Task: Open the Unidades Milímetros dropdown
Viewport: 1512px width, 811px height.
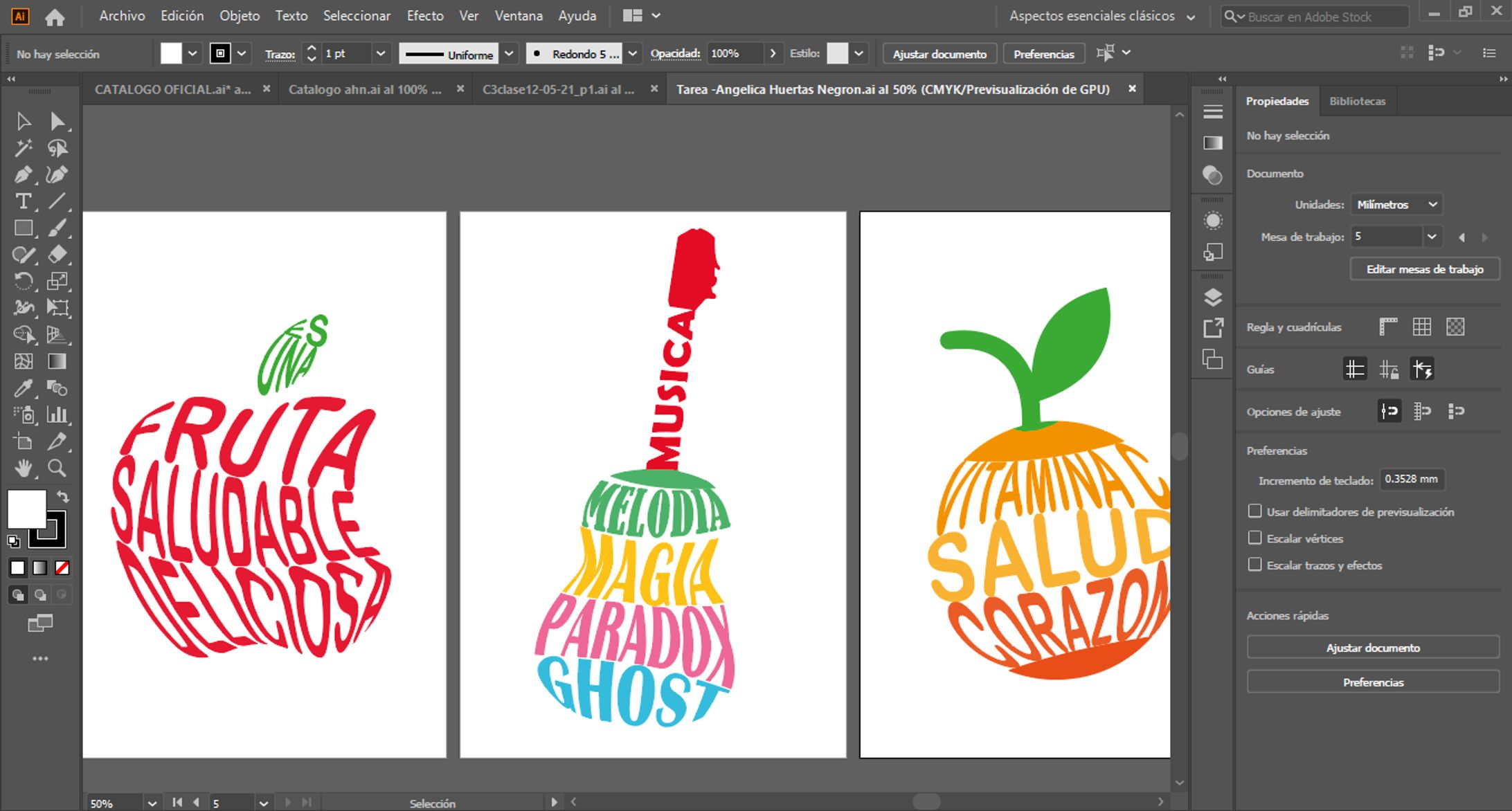Action: [x=1396, y=205]
